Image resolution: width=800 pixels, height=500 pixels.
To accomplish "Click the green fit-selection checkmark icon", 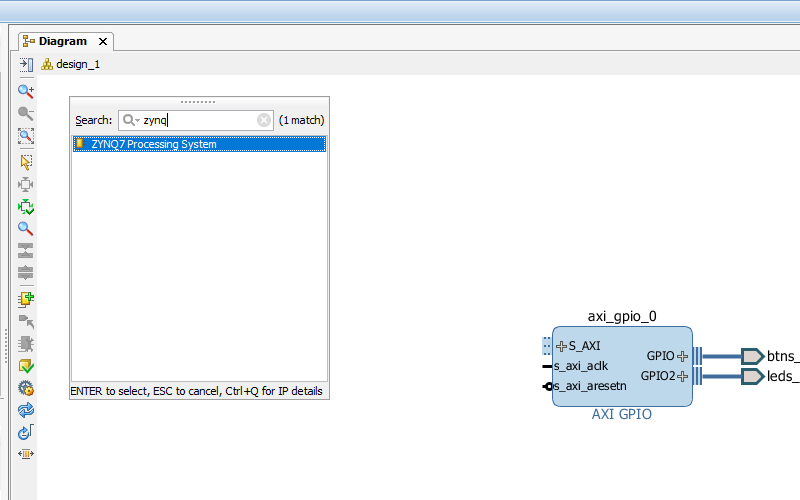I will tap(26, 207).
